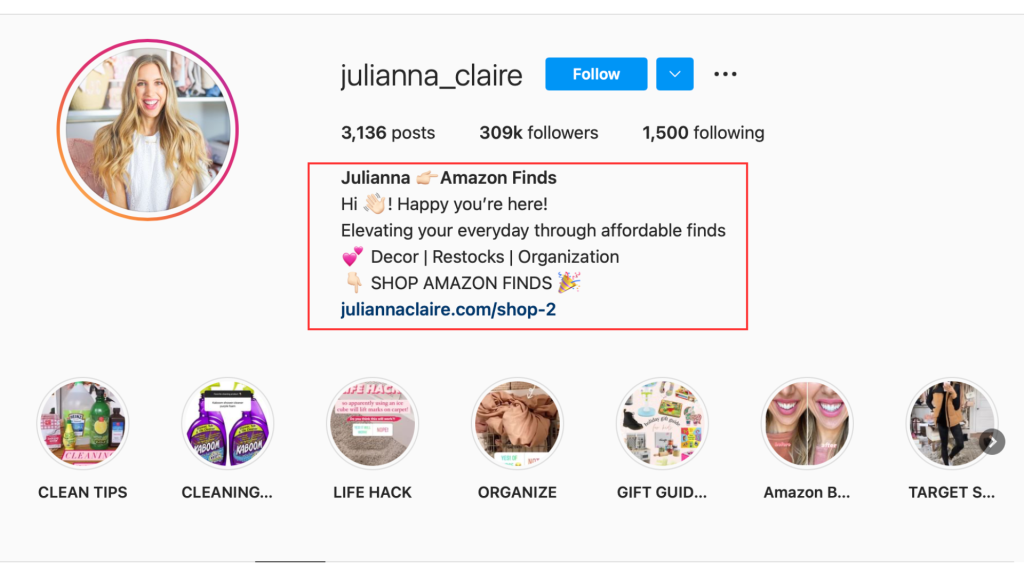1024x576 pixels.
Task: Follow the julianna_claire account
Action: tap(596, 74)
